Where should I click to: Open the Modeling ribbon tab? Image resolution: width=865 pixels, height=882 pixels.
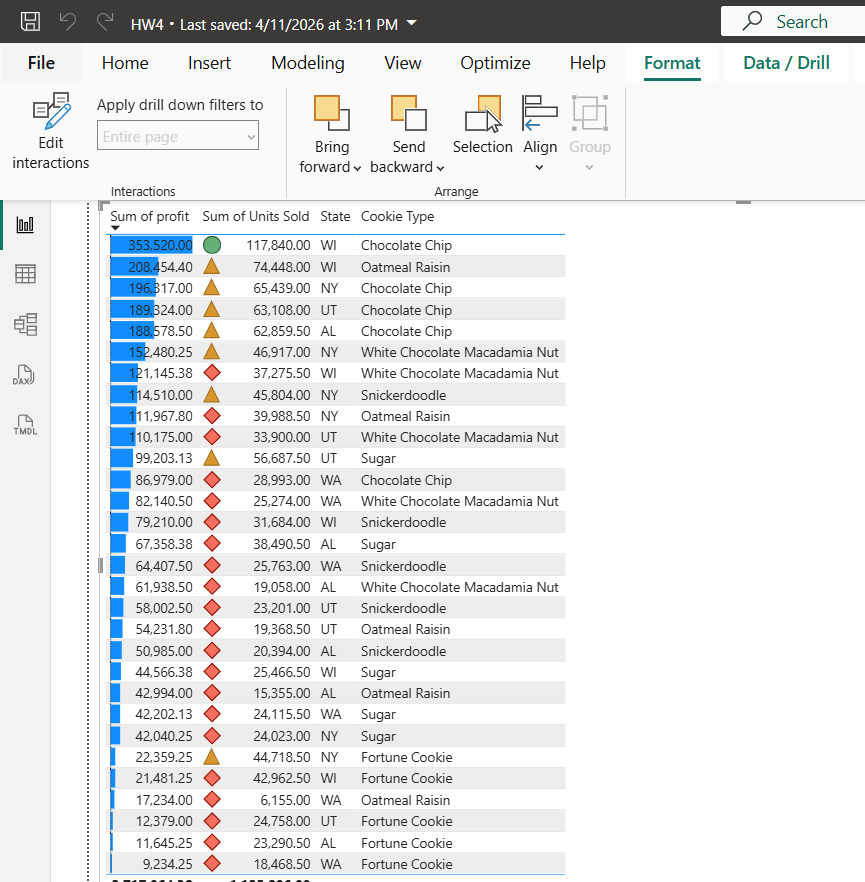point(308,62)
